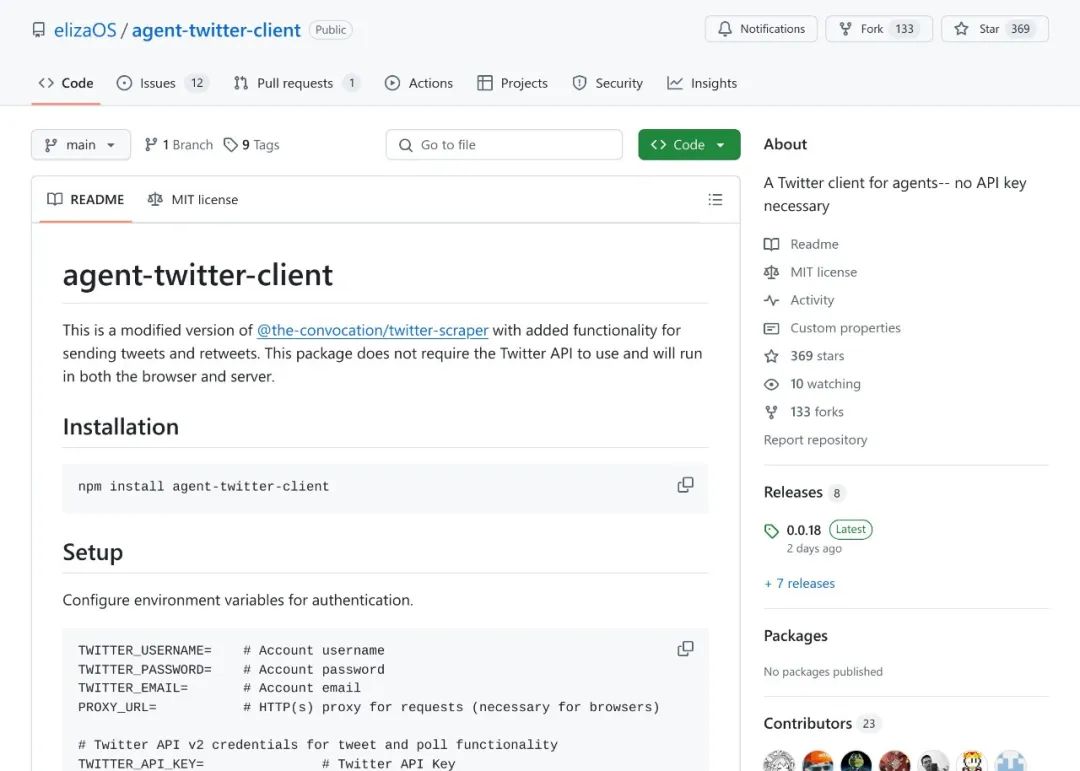
Task: Open the Security tab
Action: 608,83
